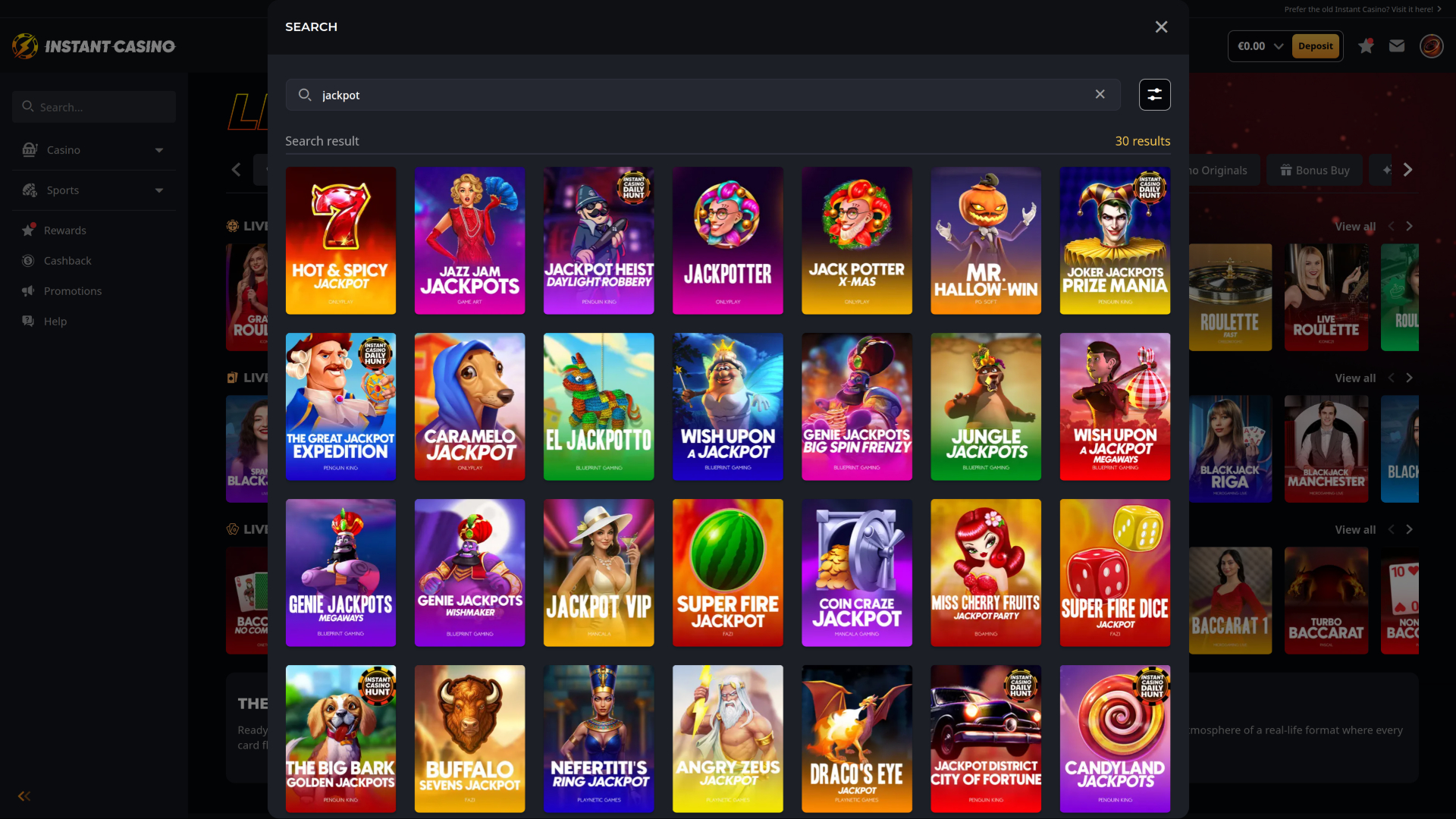Expand the Casino menu
The image size is (1456, 819).
[93, 149]
